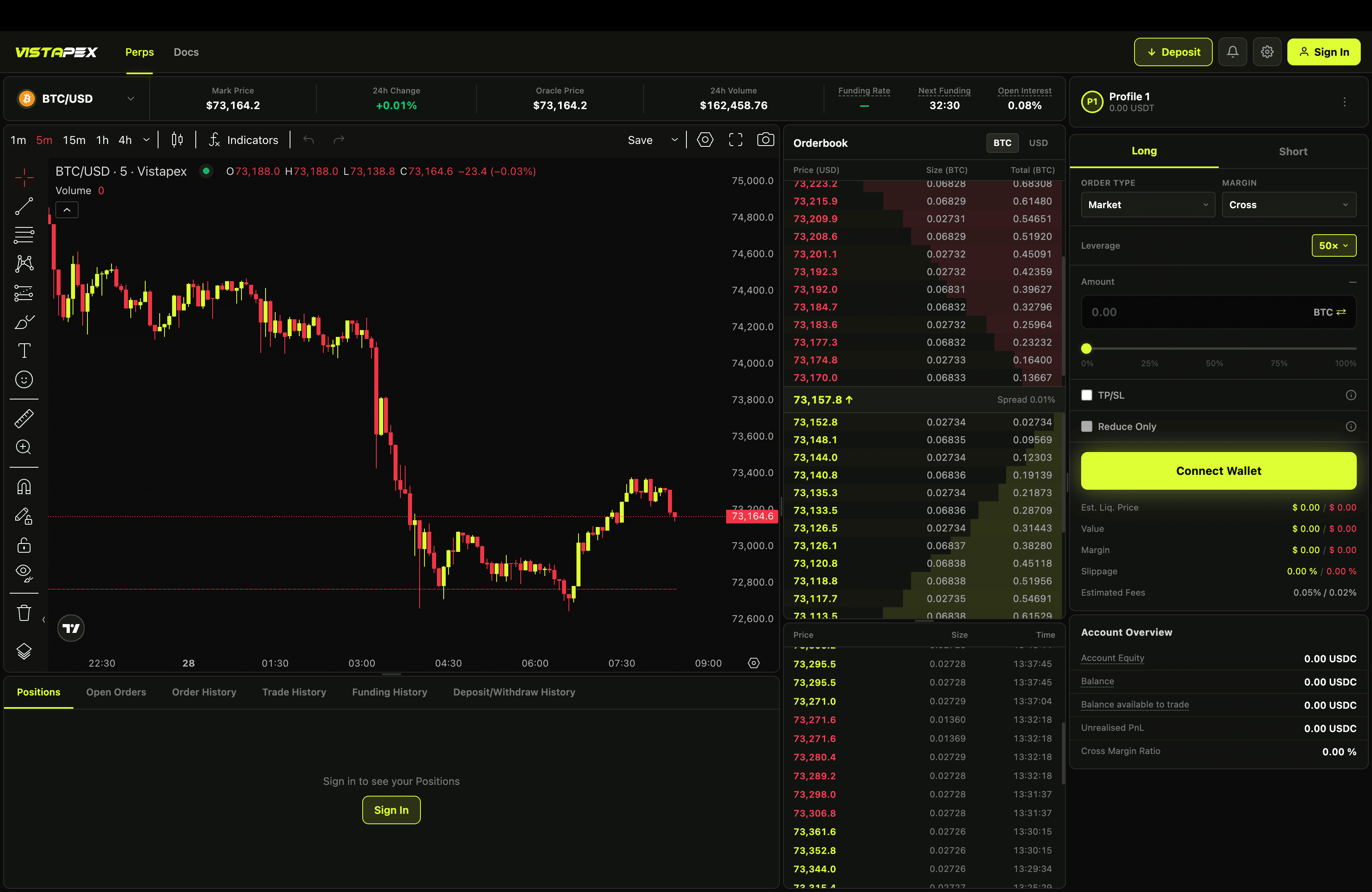The width and height of the screenshot is (1372, 892).
Task: Open the object tree layers icon
Action: [x=24, y=651]
